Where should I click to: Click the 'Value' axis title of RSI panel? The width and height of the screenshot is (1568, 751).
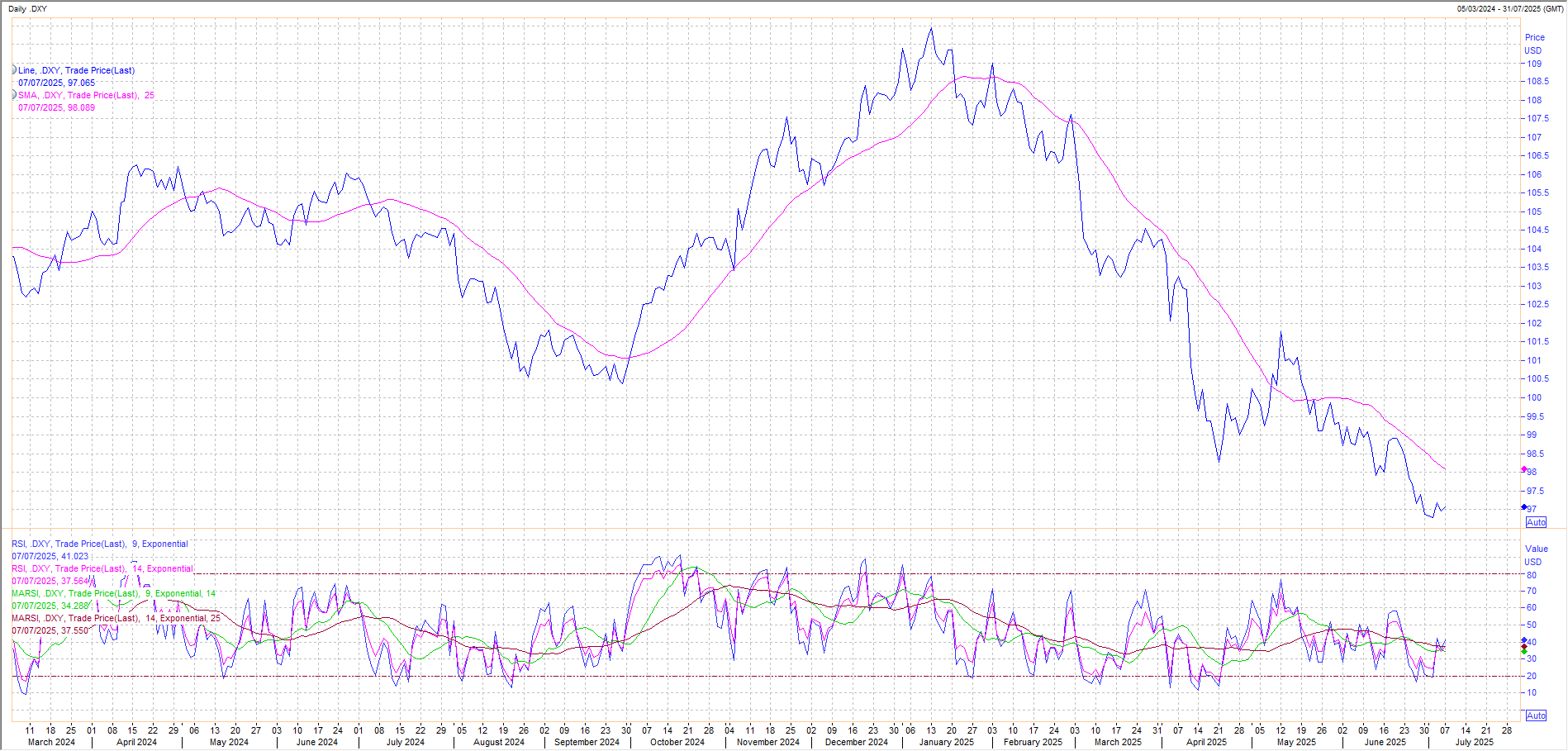[x=1537, y=549]
